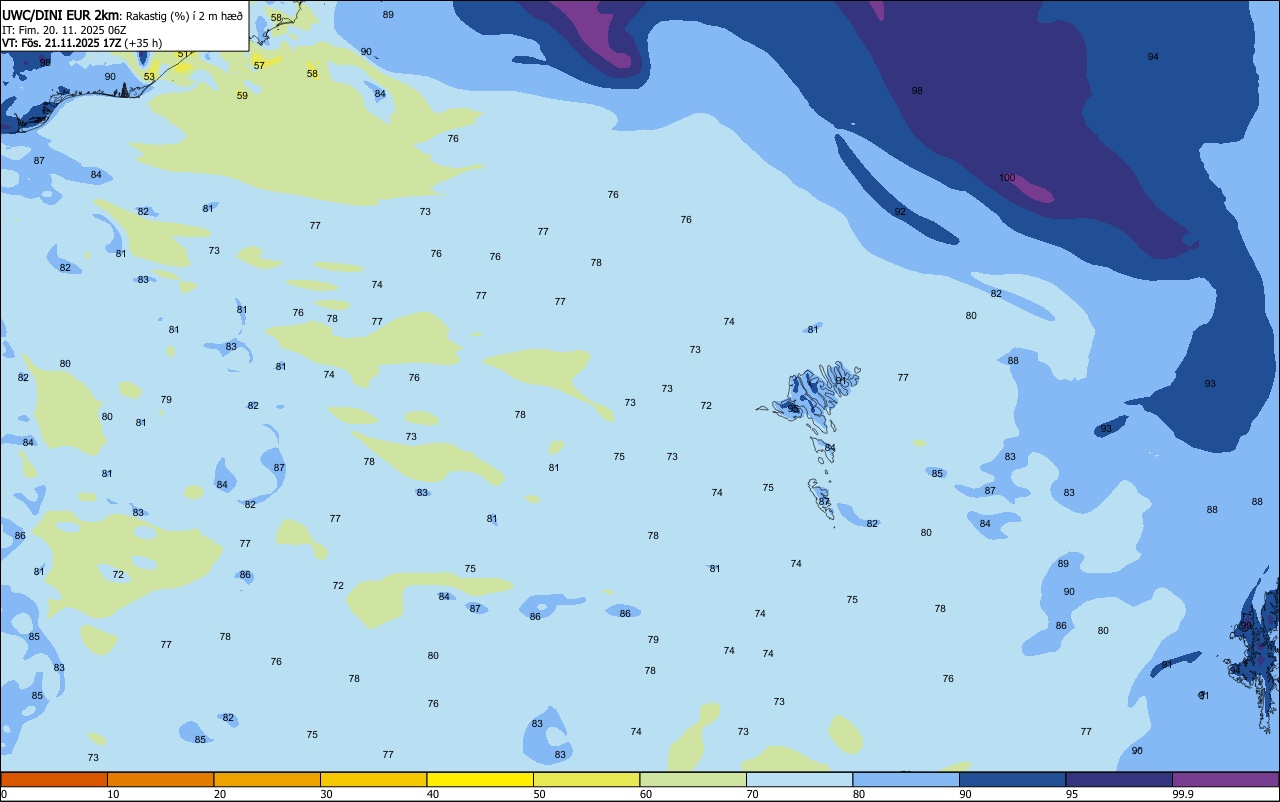Click the 80–90 medium blue legend swatch
This screenshot has width=1280, height=802.
(x=906, y=779)
